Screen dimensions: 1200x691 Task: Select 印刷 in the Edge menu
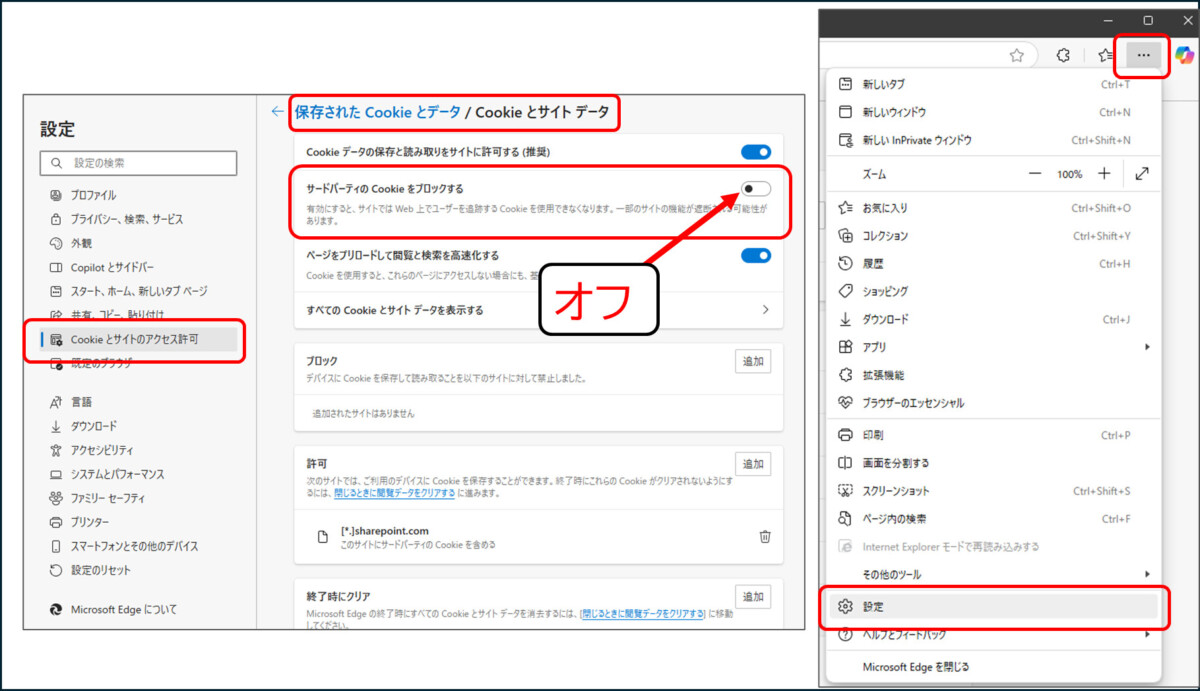(x=994, y=435)
